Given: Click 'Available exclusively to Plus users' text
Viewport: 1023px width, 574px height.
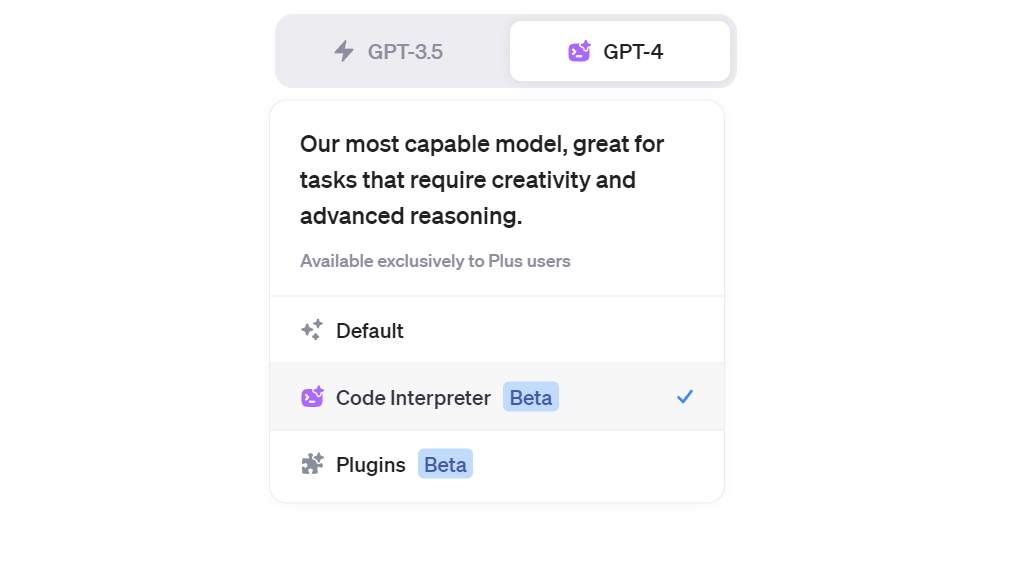Looking at the screenshot, I should [435, 261].
